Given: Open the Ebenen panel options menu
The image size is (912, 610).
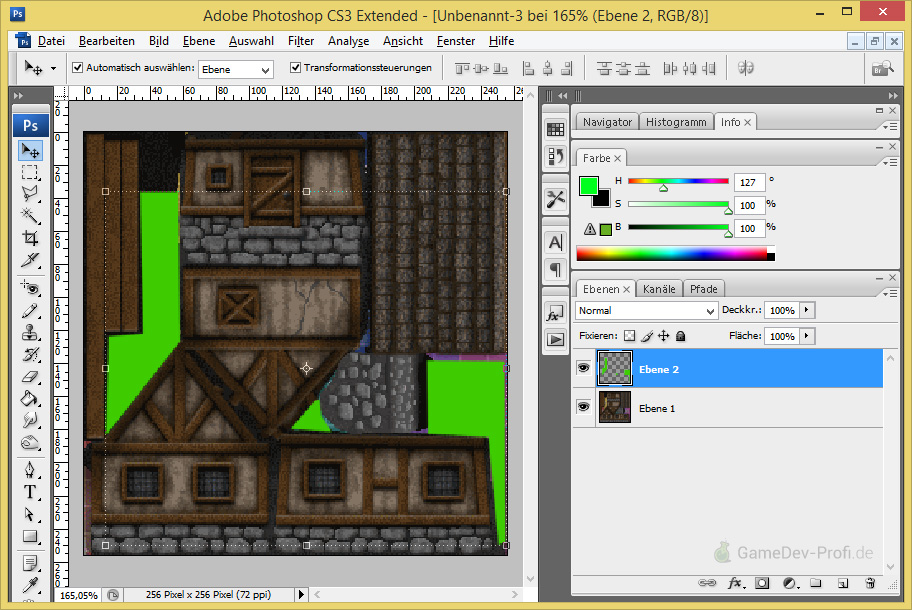Looking at the screenshot, I should pos(890,294).
